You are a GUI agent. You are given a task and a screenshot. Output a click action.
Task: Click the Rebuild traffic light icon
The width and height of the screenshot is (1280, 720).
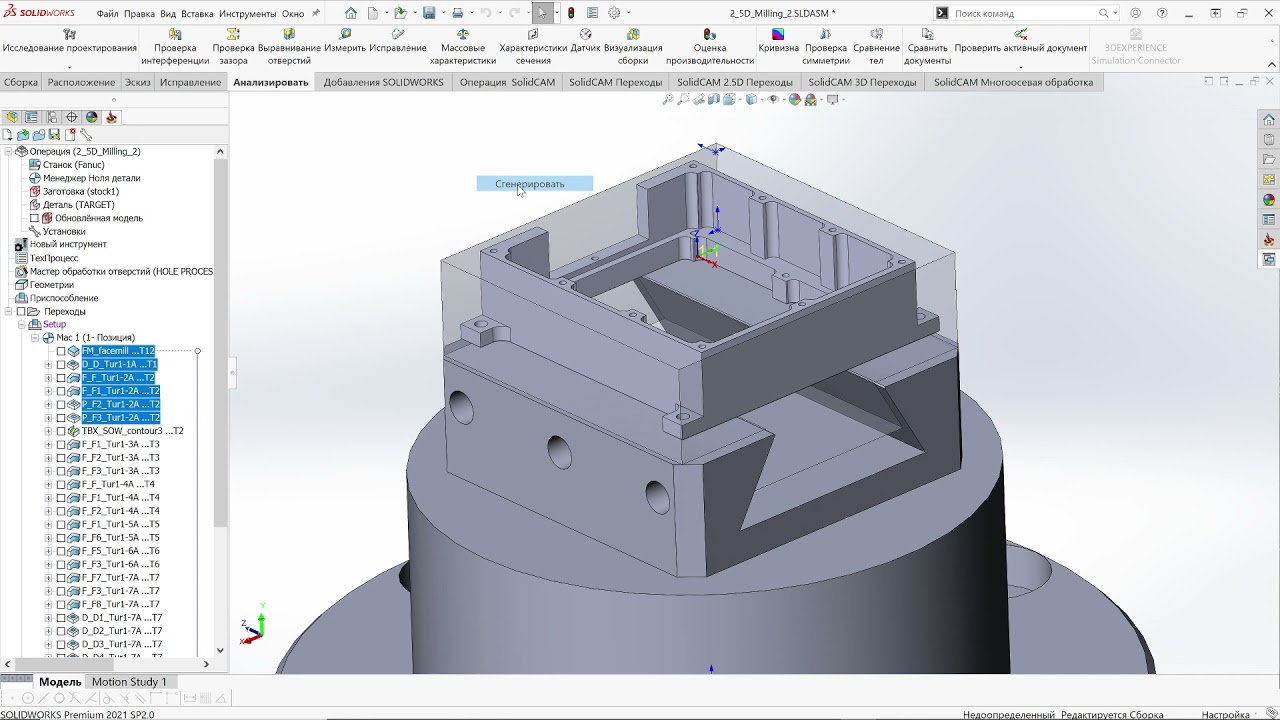click(x=571, y=13)
